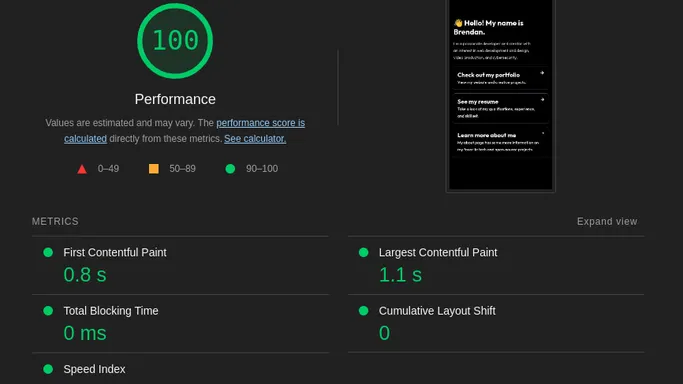Click green dot beside Total Blocking Time

[x=48, y=311]
